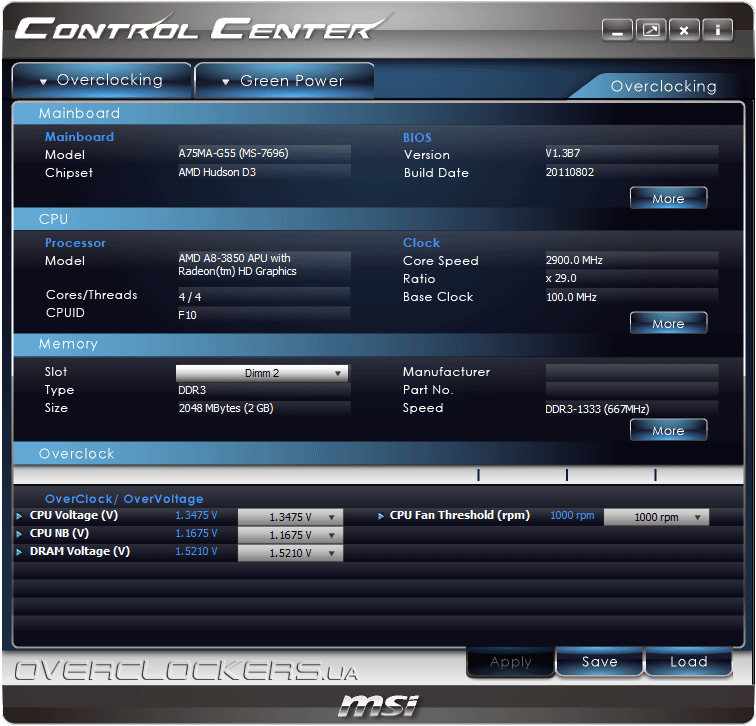Expand the CPU Fan Threshold row arrow
Viewport: 756px width, 726px height.
click(x=381, y=516)
